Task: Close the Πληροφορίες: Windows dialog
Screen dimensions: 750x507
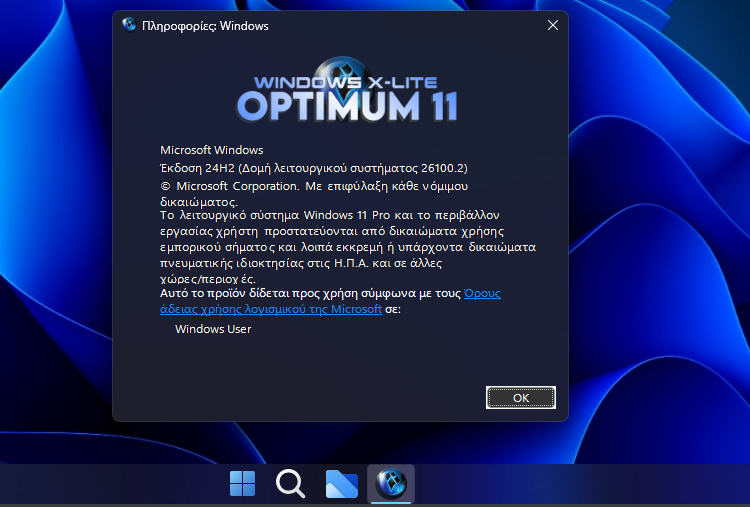Action: click(552, 25)
